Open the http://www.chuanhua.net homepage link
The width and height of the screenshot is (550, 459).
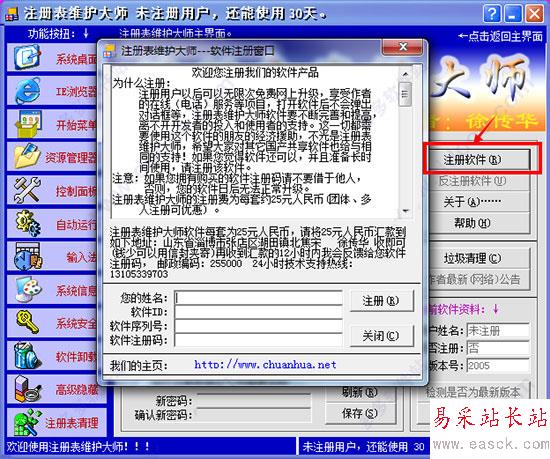point(265,365)
